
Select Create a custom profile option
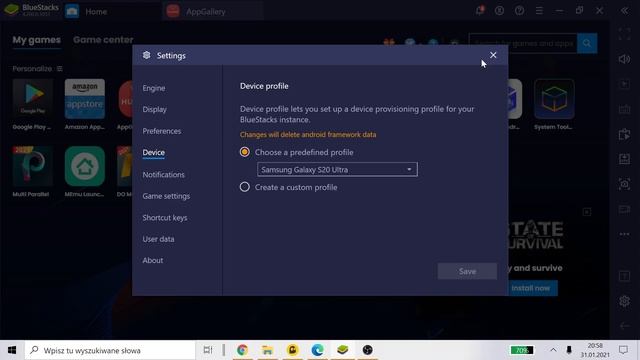tap(244, 187)
